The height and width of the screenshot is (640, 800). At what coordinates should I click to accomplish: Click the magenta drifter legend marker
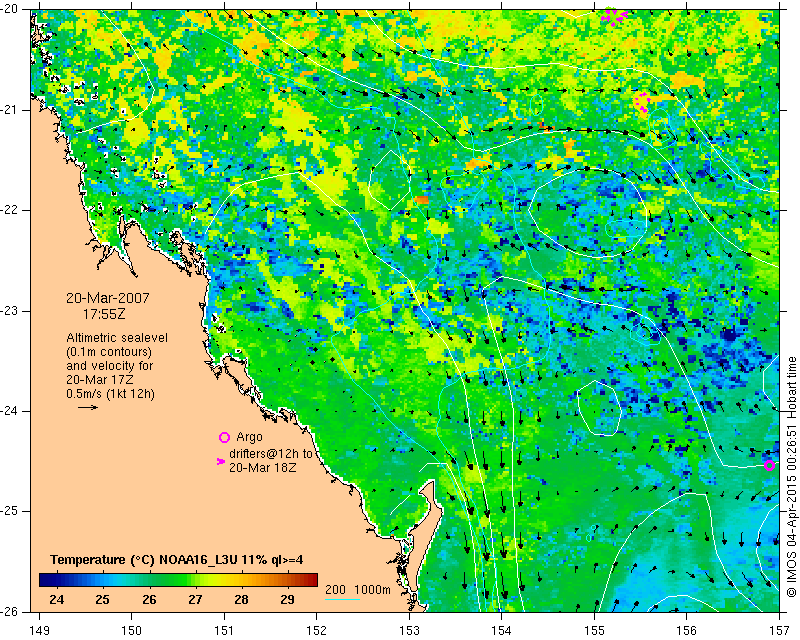221,461
